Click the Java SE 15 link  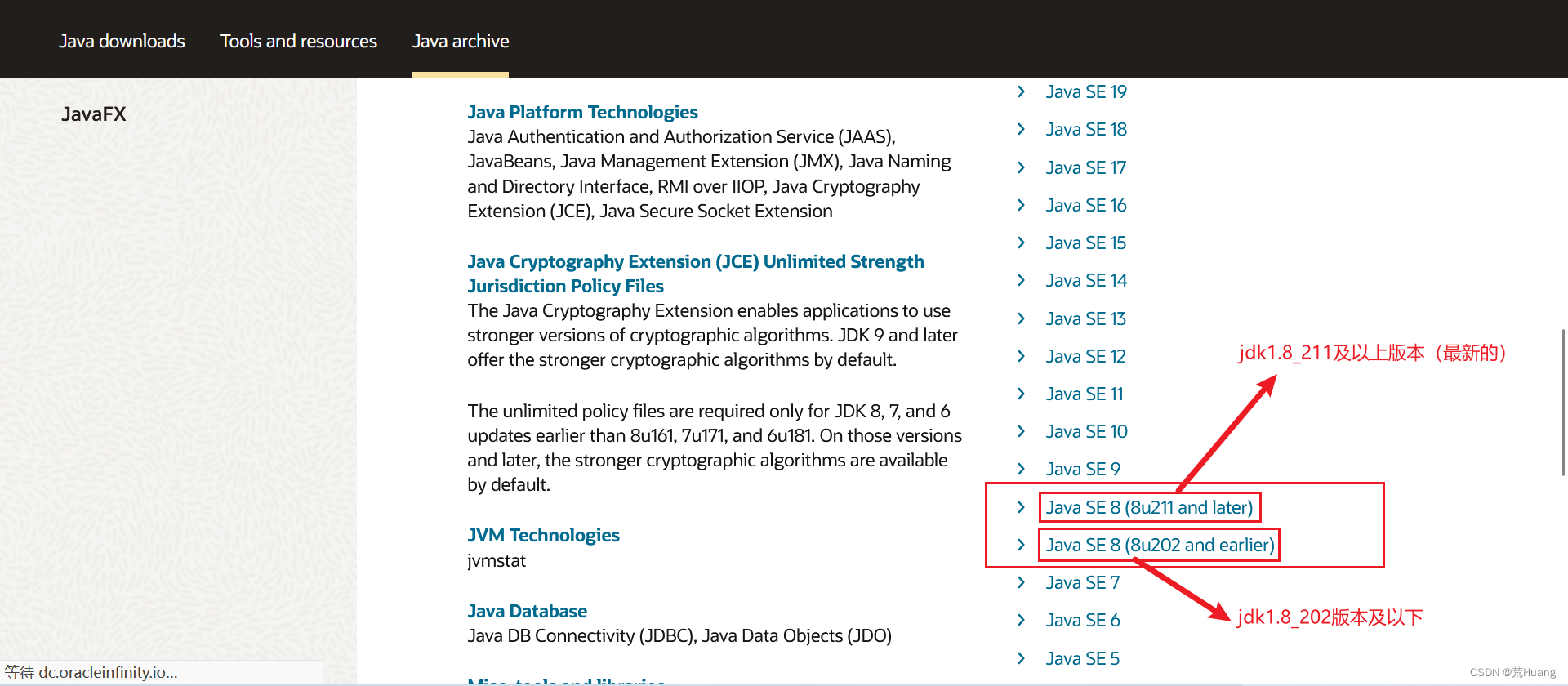1086,243
